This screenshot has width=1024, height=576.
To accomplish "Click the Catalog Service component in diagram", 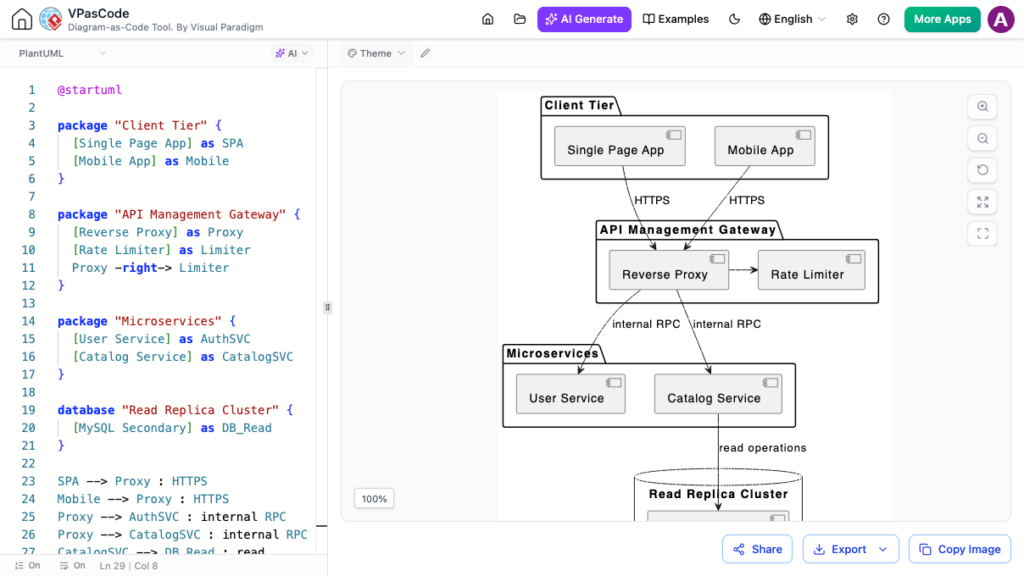I will pos(718,394).
